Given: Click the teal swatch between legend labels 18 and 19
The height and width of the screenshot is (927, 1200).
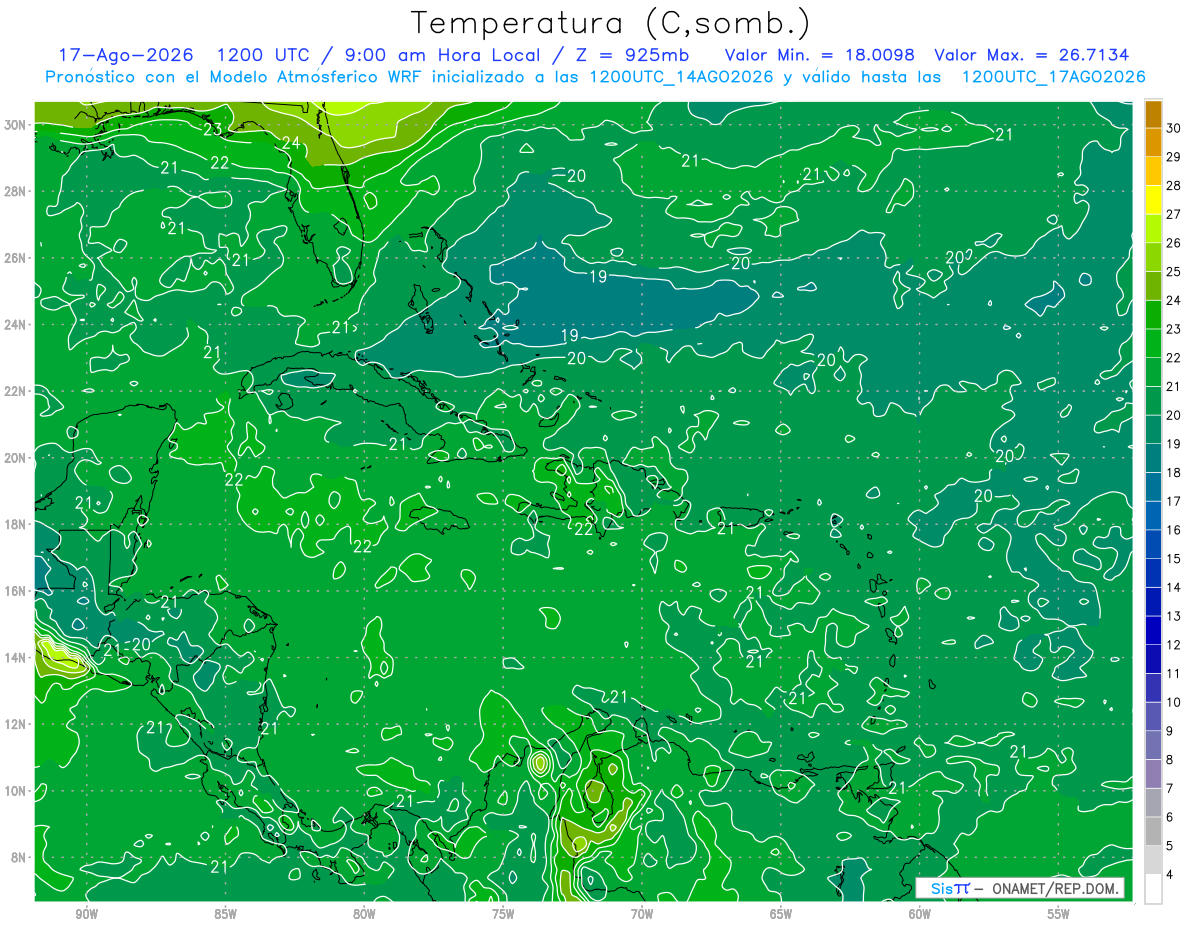Looking at the screenshot, I should (x=1153, y=458).
